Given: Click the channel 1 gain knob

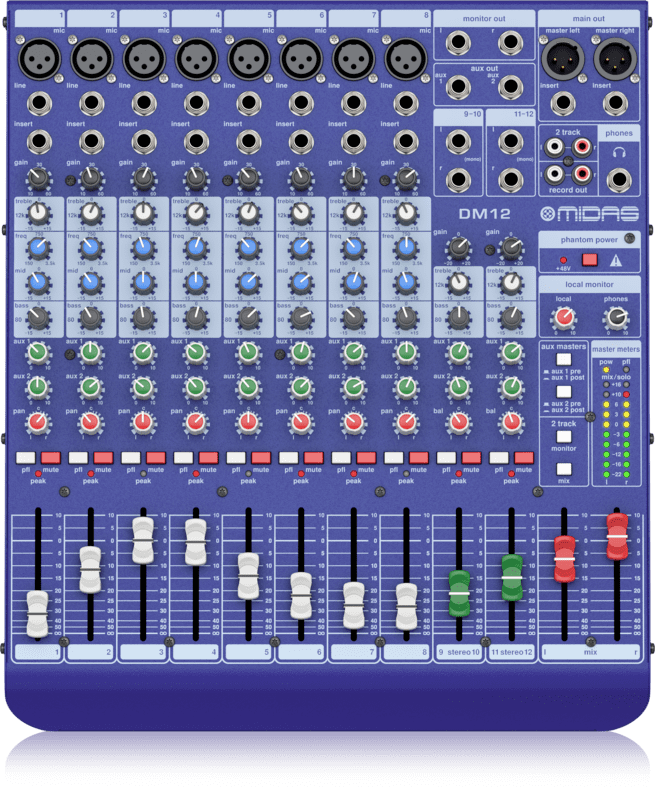Looking at the screenshot, I should [x=37, y=178].
